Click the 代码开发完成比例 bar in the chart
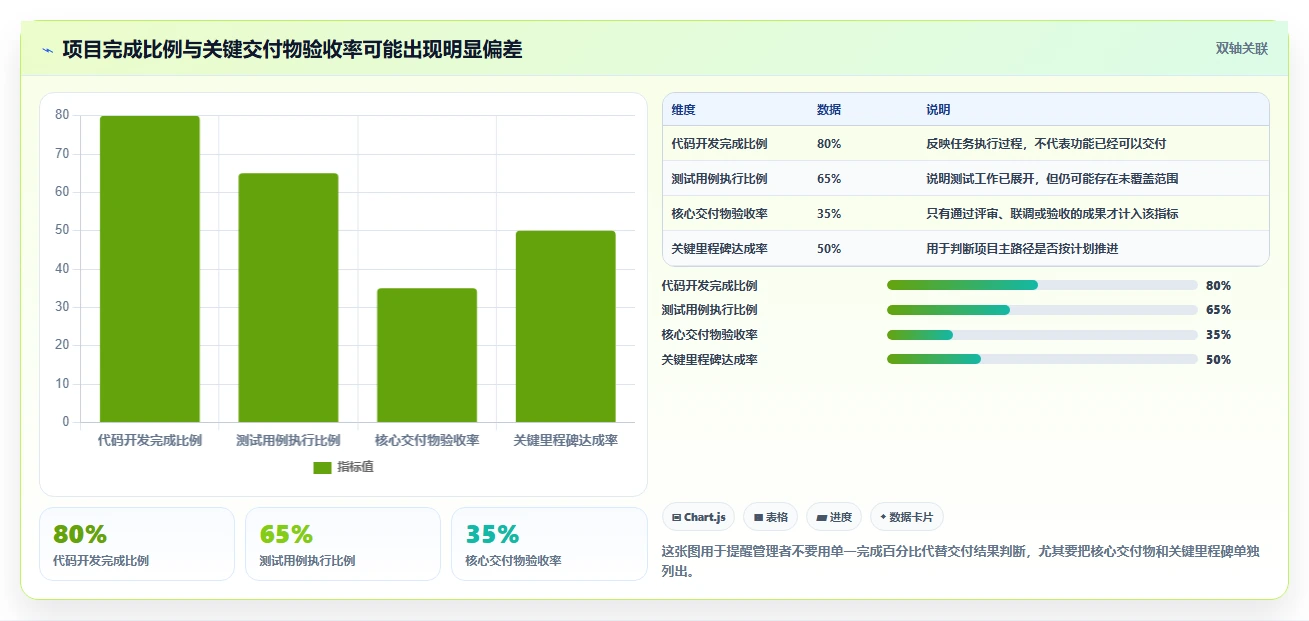The width and height of the screenshot is (1309, 621). 150,269
